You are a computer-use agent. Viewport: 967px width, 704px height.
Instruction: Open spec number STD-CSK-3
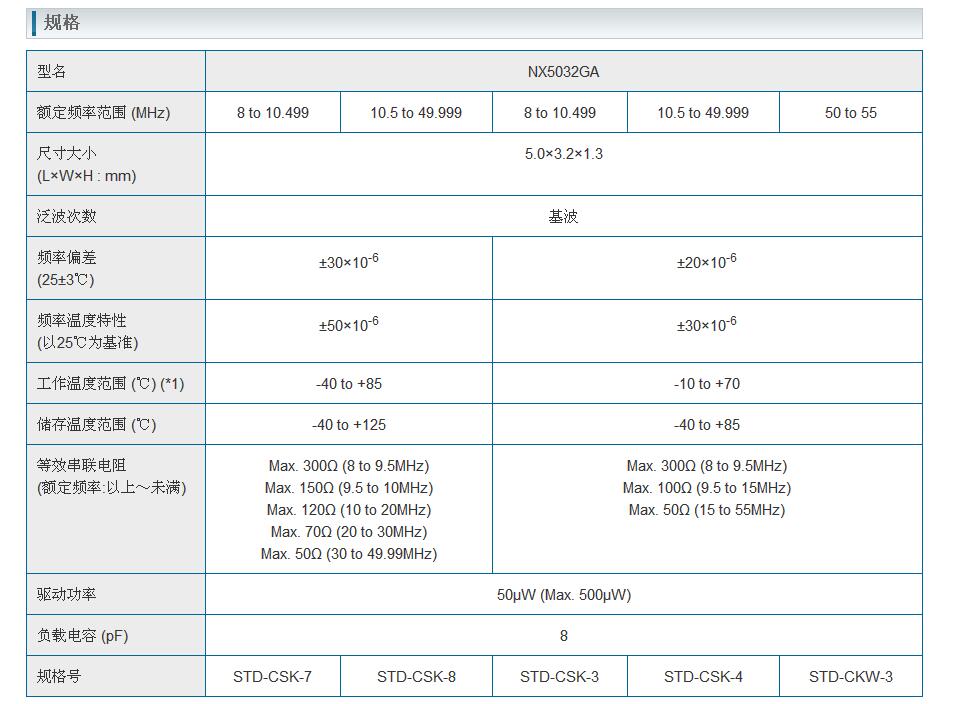point(559,677)
